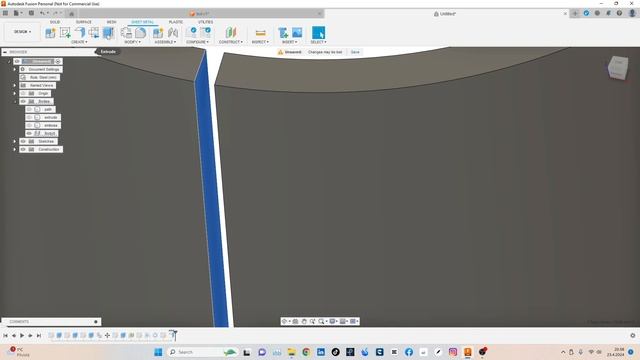640x360 pixels.
Task: Click the New Component icon in Create
Action: tap(50, 33)
